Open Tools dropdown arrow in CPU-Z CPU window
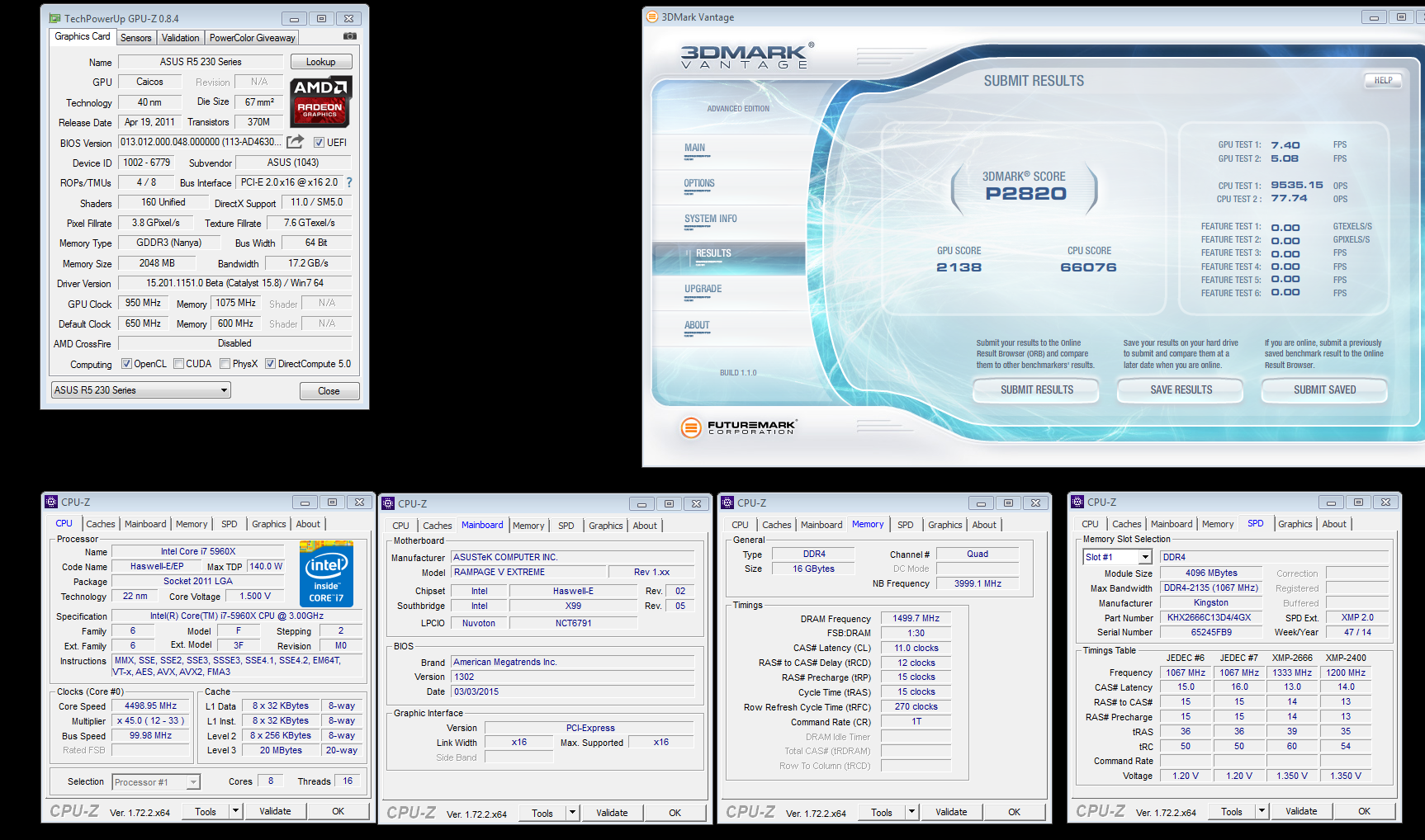The image size is (1425, 840). (x=235, y=811)
